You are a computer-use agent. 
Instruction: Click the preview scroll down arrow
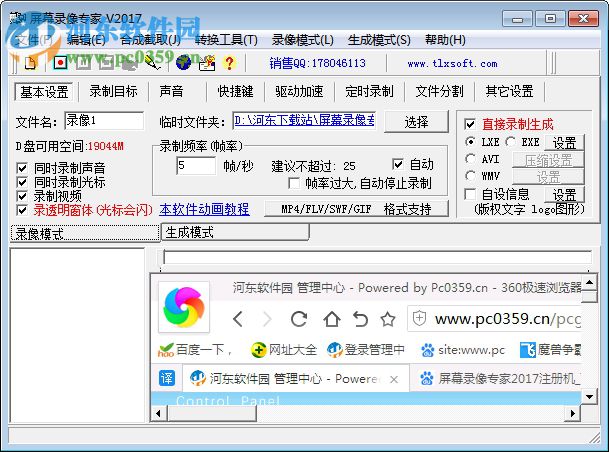[x=590, y=397]
